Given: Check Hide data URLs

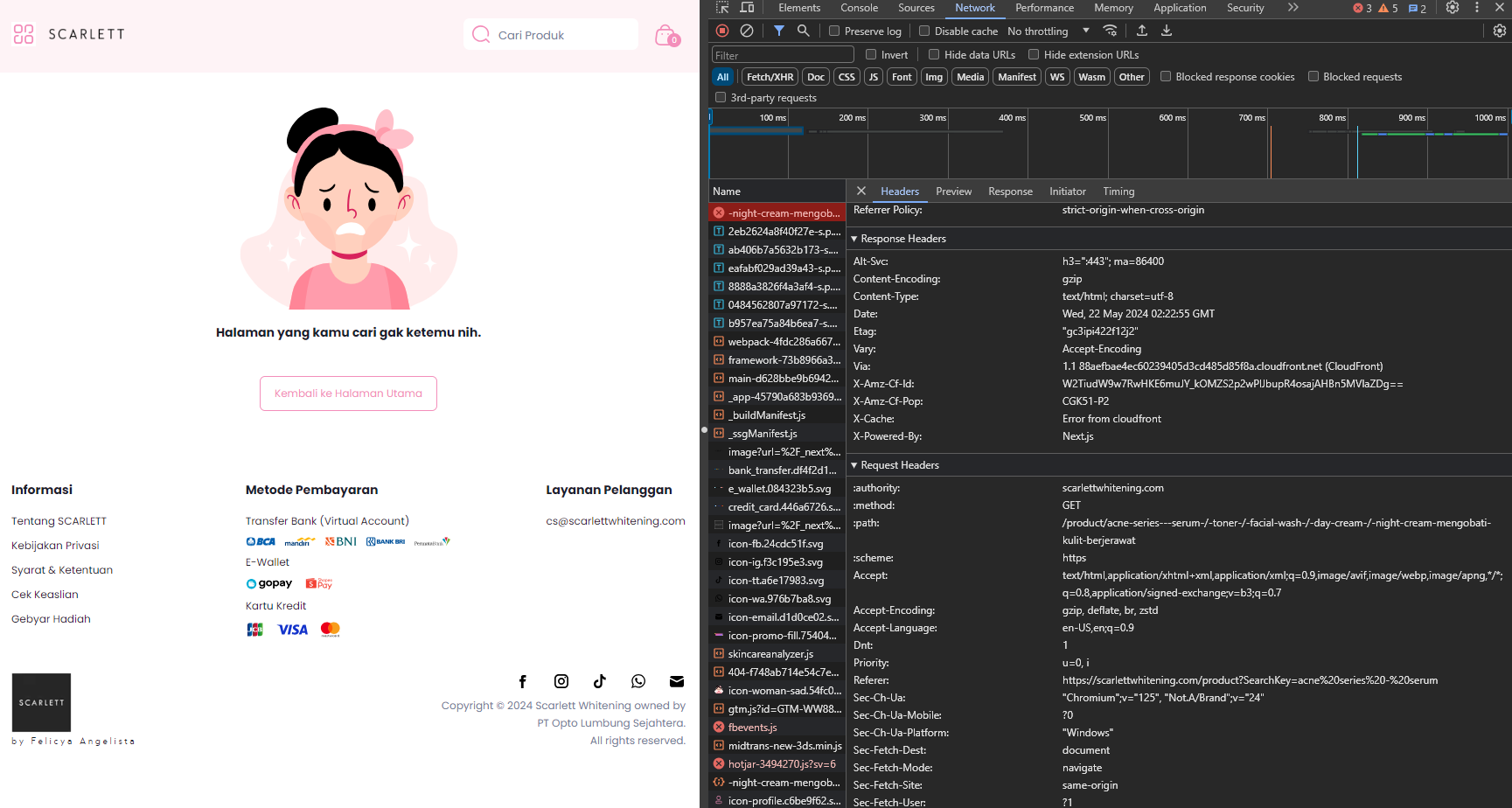Looking at the screenshot, I should 934,54.
